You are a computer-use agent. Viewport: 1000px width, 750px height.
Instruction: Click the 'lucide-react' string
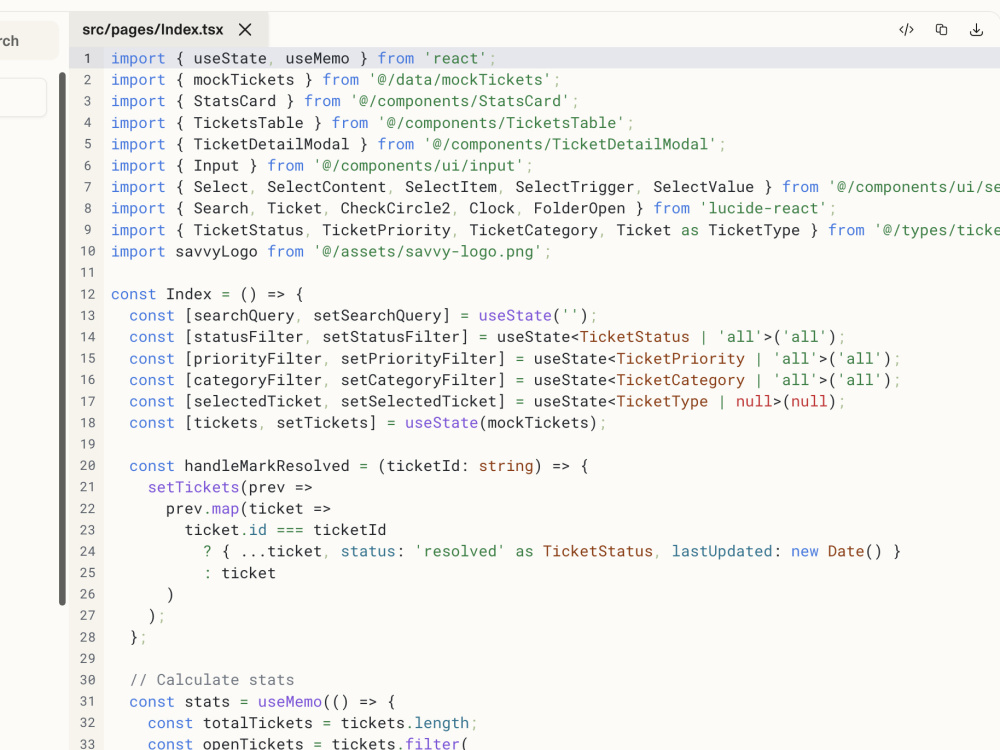(x=763, y=209)
